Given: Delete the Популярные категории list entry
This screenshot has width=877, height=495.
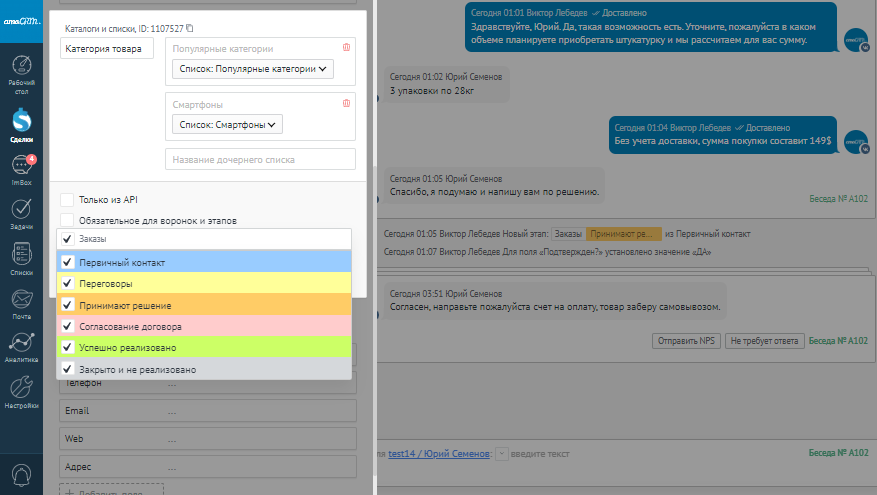Looking at the screenshot, I should tap(346, 47).
